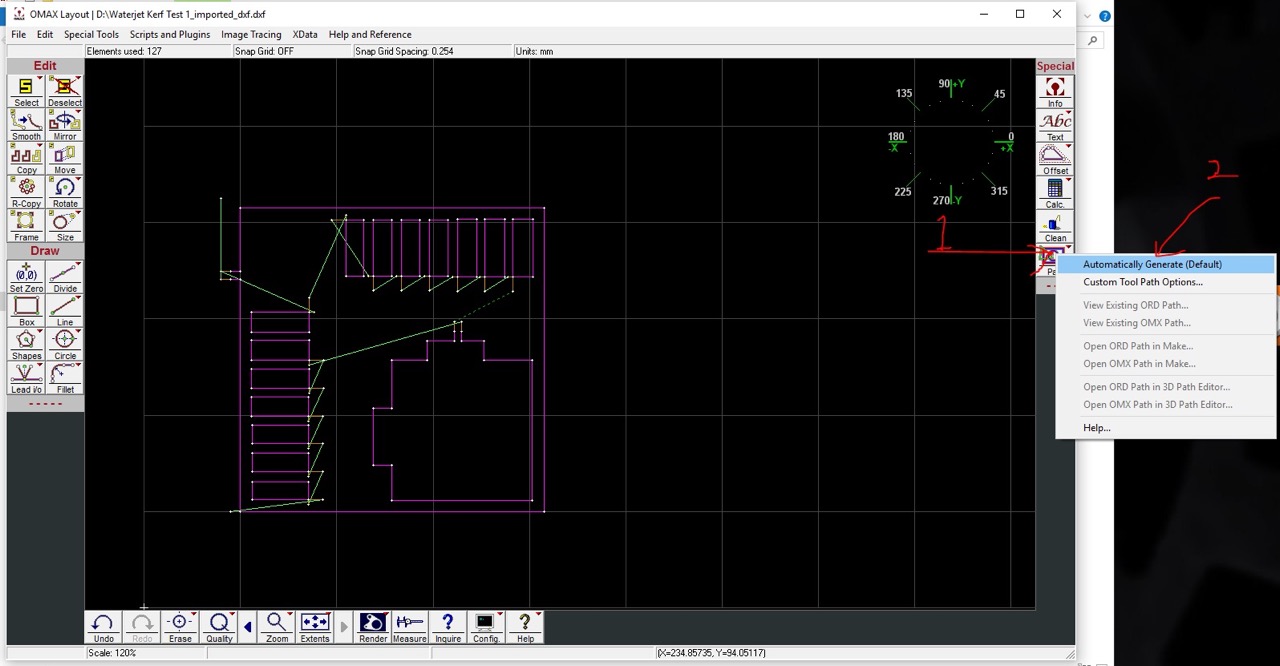Click the Snap Grid Spacing field
Screen dimensions: 1280x666
tap(432, 51)
